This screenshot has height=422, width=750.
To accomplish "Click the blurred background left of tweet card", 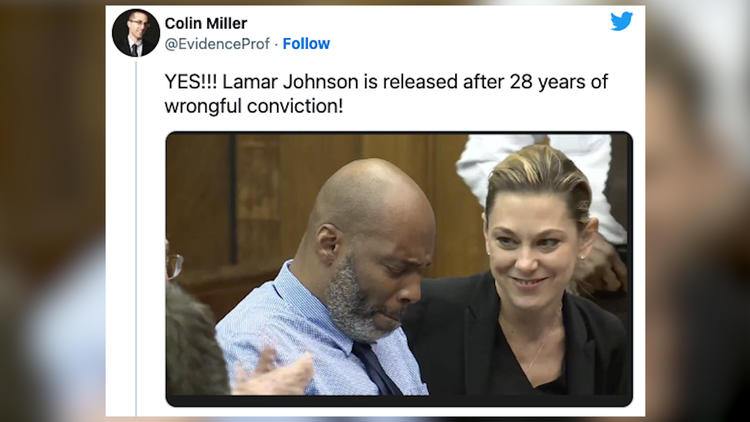I will click(53, 211).
